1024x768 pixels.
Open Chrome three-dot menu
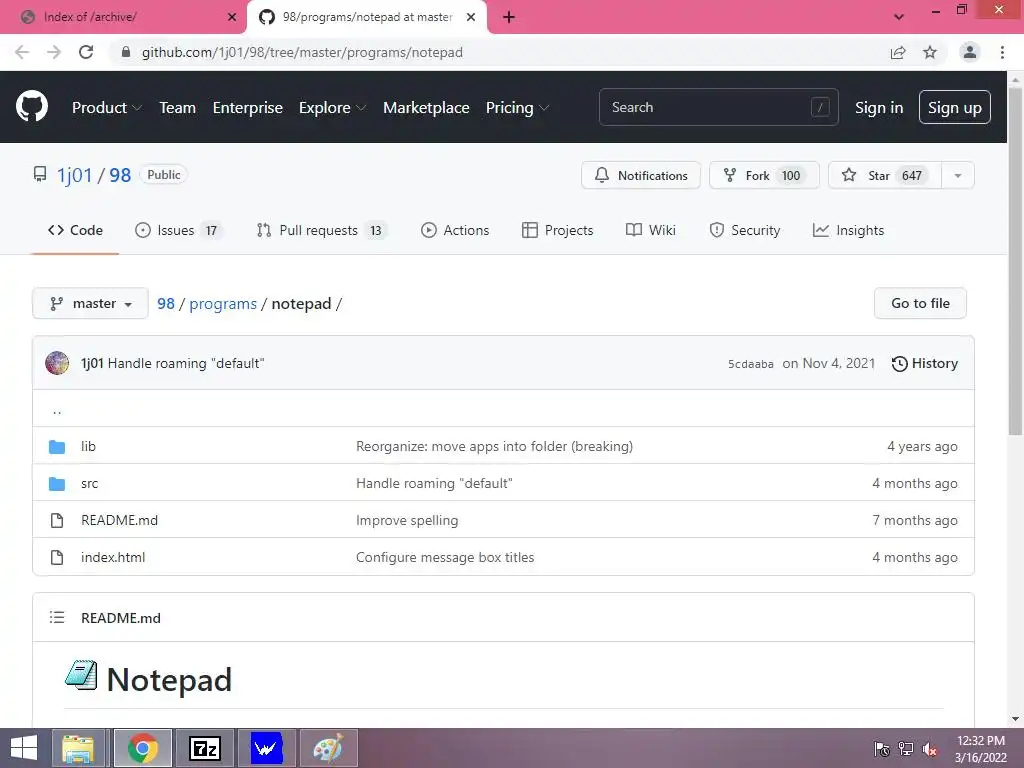tap(1002, 52)
